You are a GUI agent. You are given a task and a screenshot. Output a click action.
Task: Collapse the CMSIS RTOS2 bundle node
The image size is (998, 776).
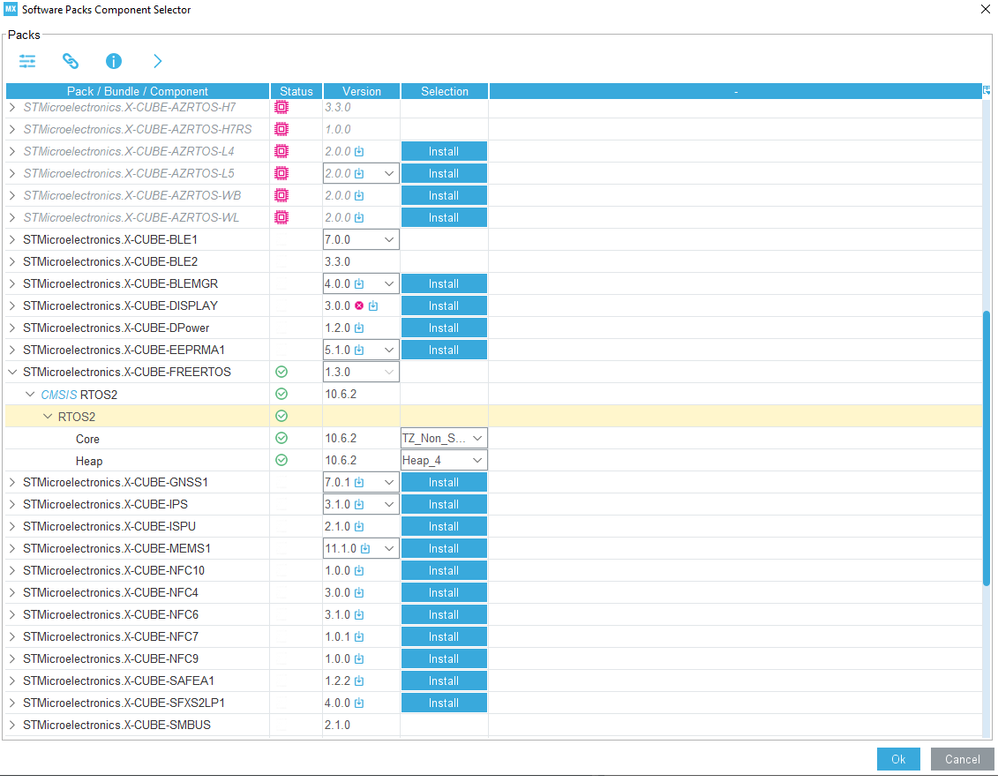tap(30, 395)
